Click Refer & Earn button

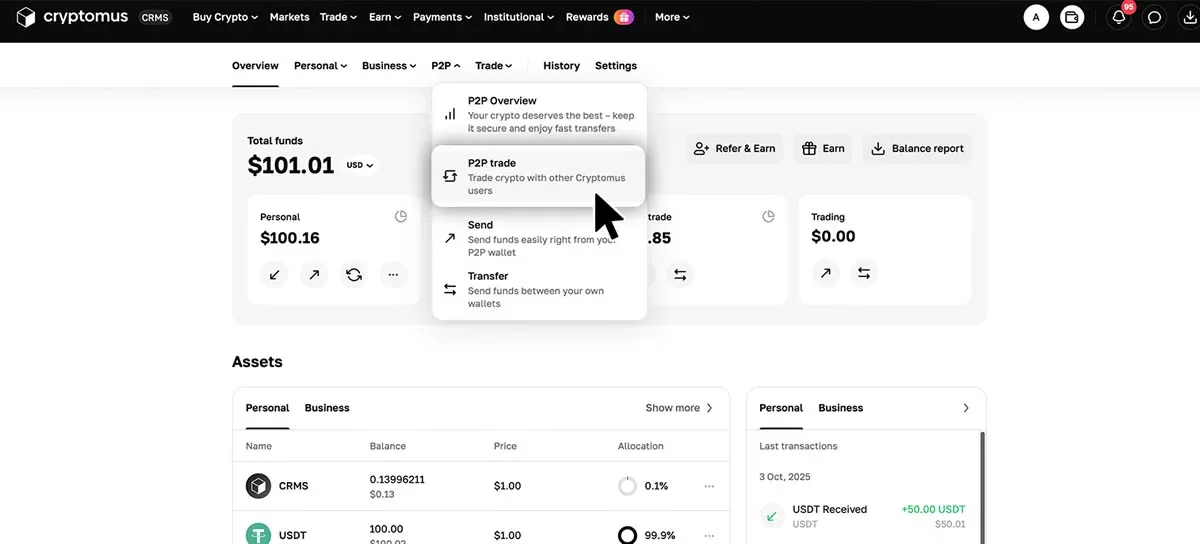coord(734,148)
